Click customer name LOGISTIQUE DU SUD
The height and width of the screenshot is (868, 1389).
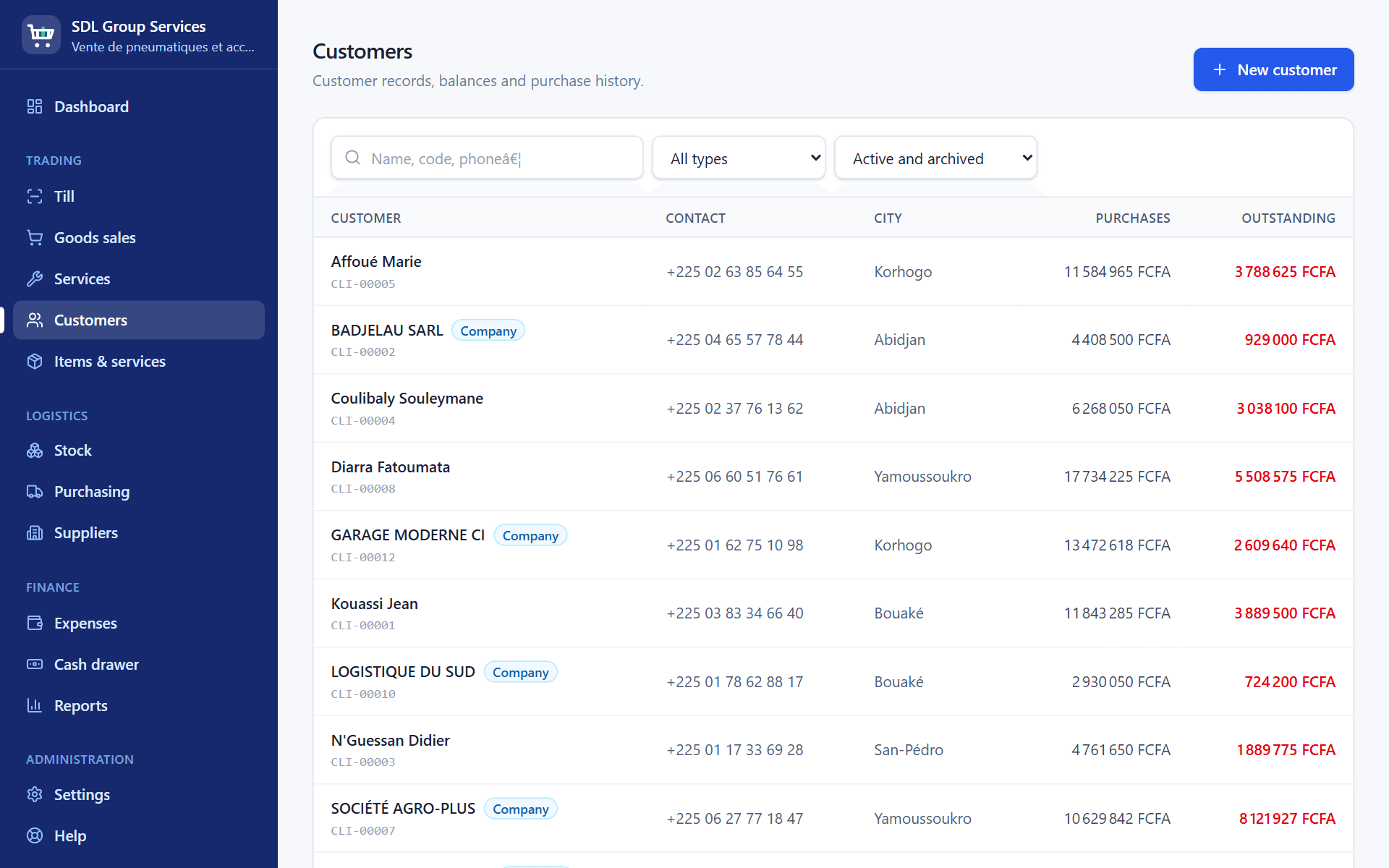(403, 672)
